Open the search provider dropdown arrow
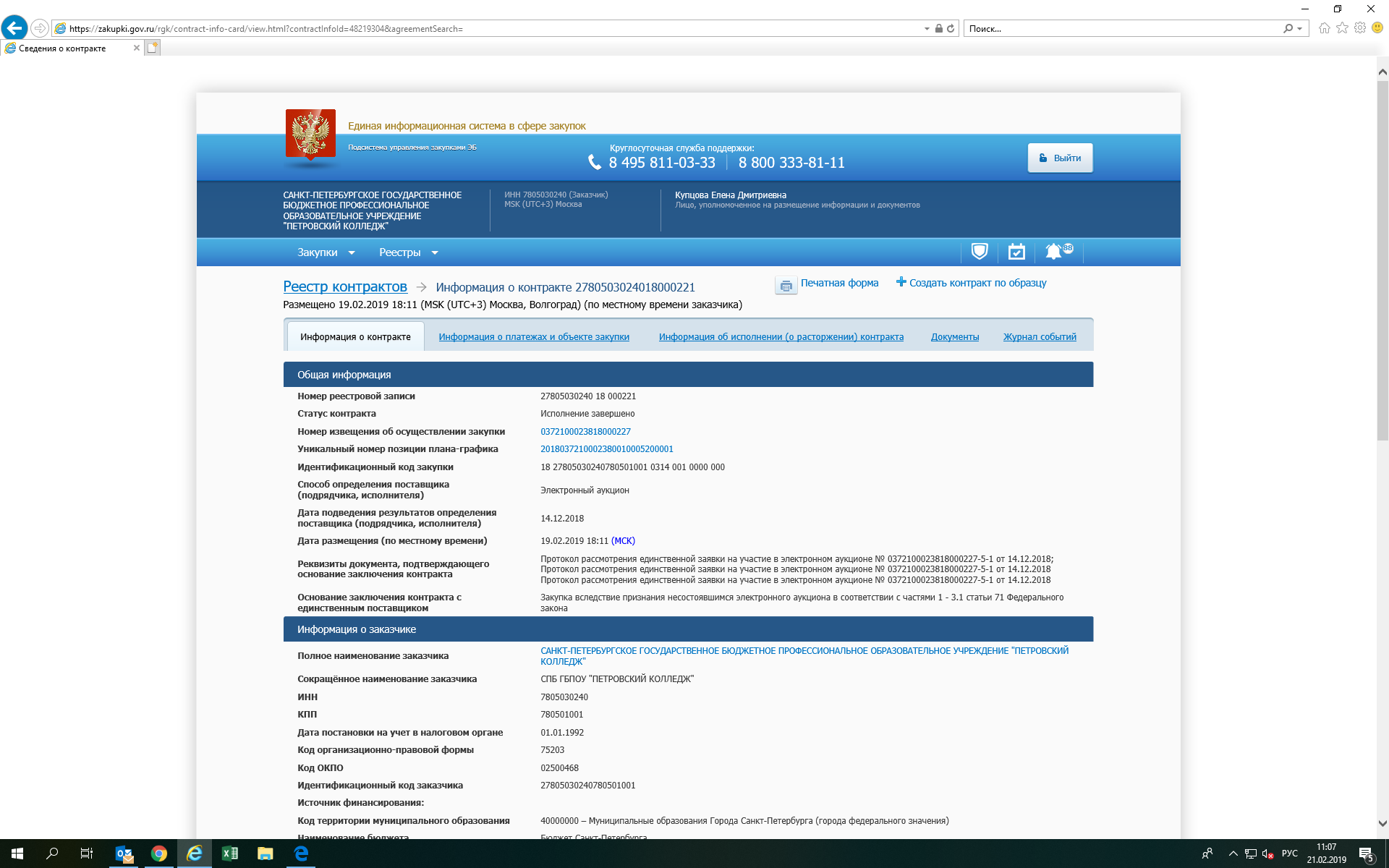This screenshot has height=868, width=1389. (x=1300, y=29)
